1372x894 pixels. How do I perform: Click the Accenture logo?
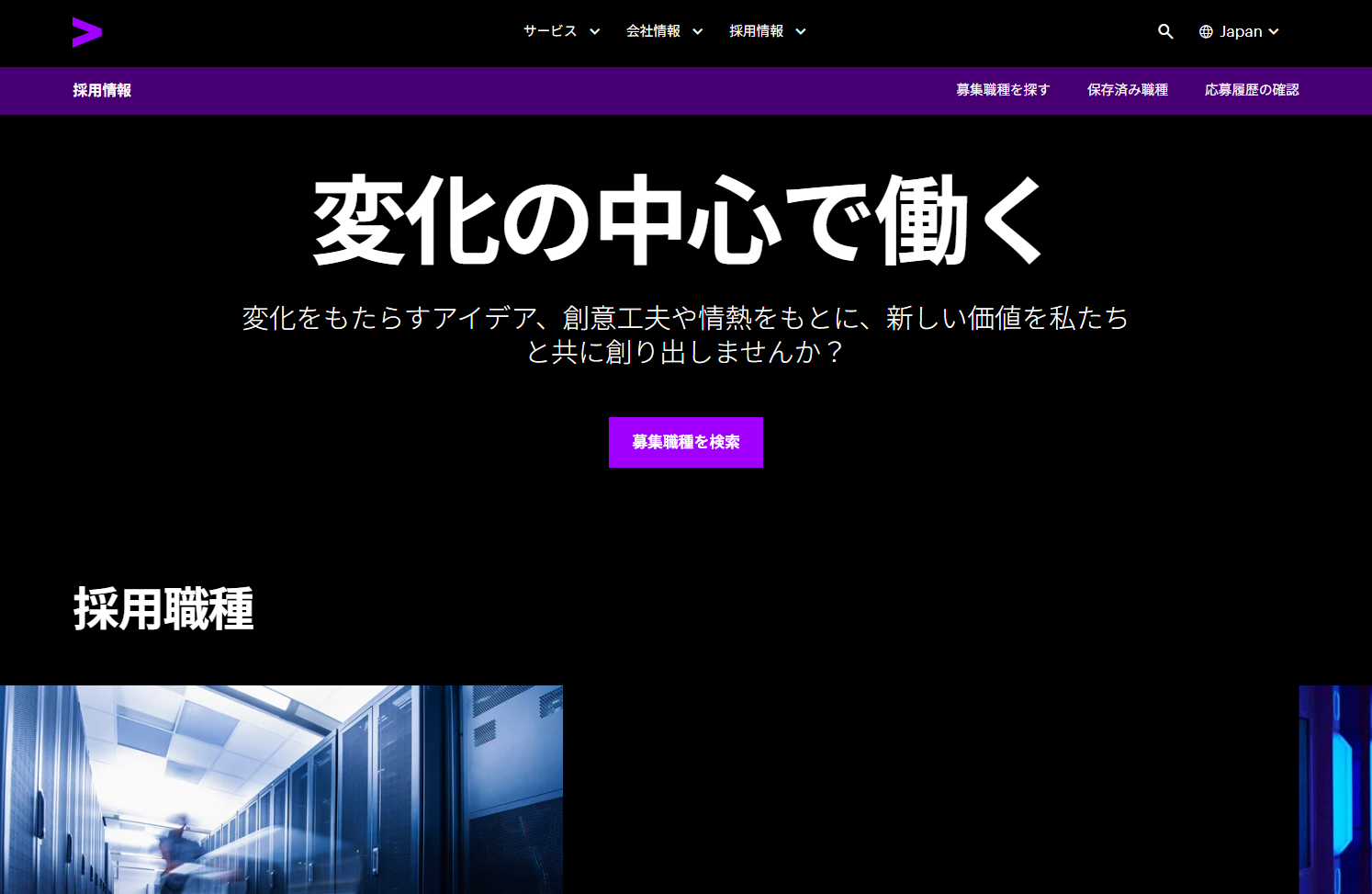87,32
